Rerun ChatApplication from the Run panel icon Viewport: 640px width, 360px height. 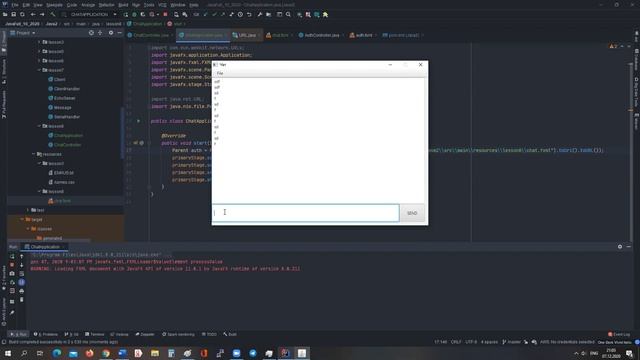(x=12, y=256)
